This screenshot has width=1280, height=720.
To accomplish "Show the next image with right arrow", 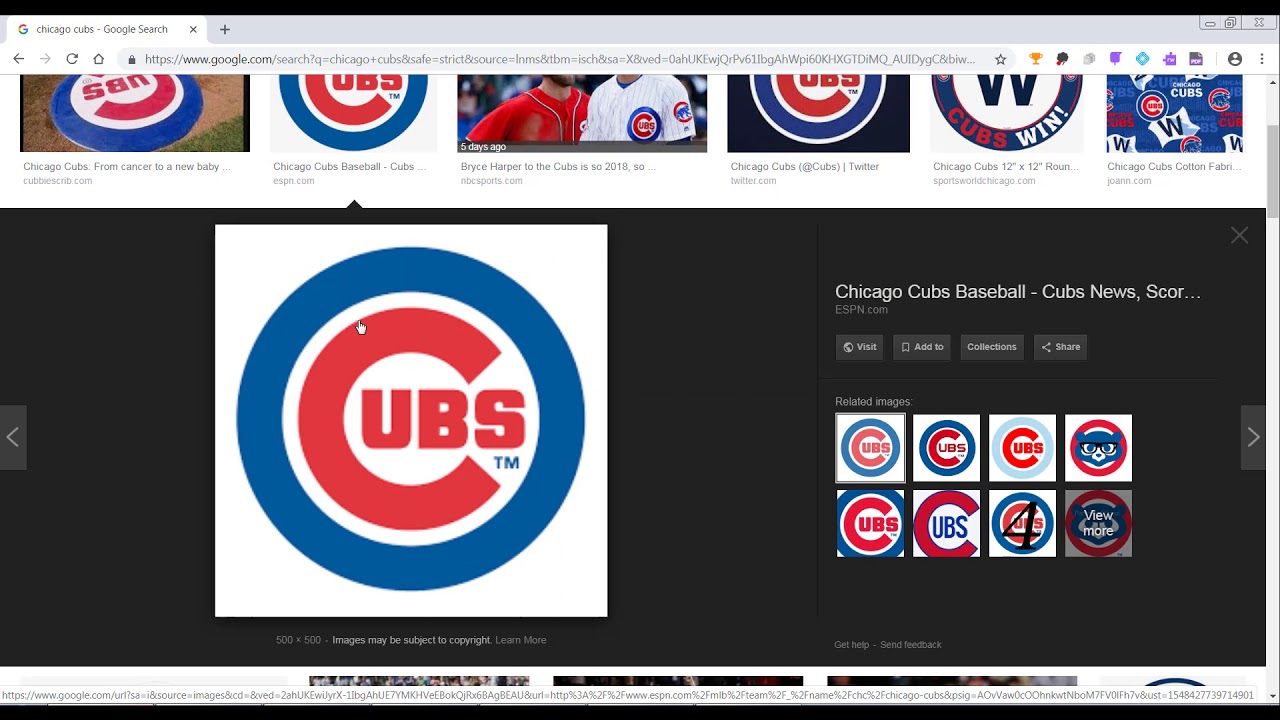I will click(1253, 437).
